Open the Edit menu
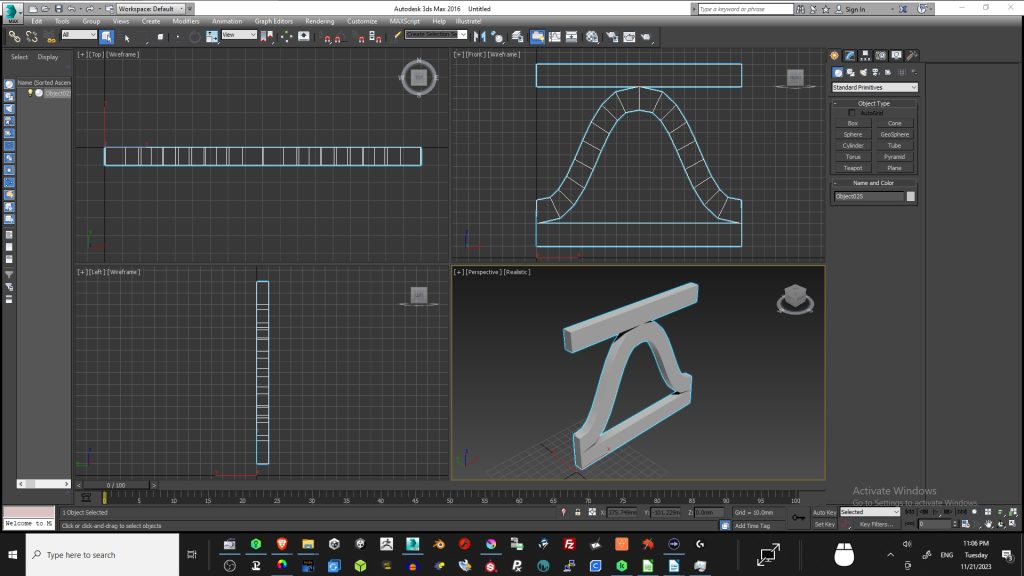 coord(37,22)
